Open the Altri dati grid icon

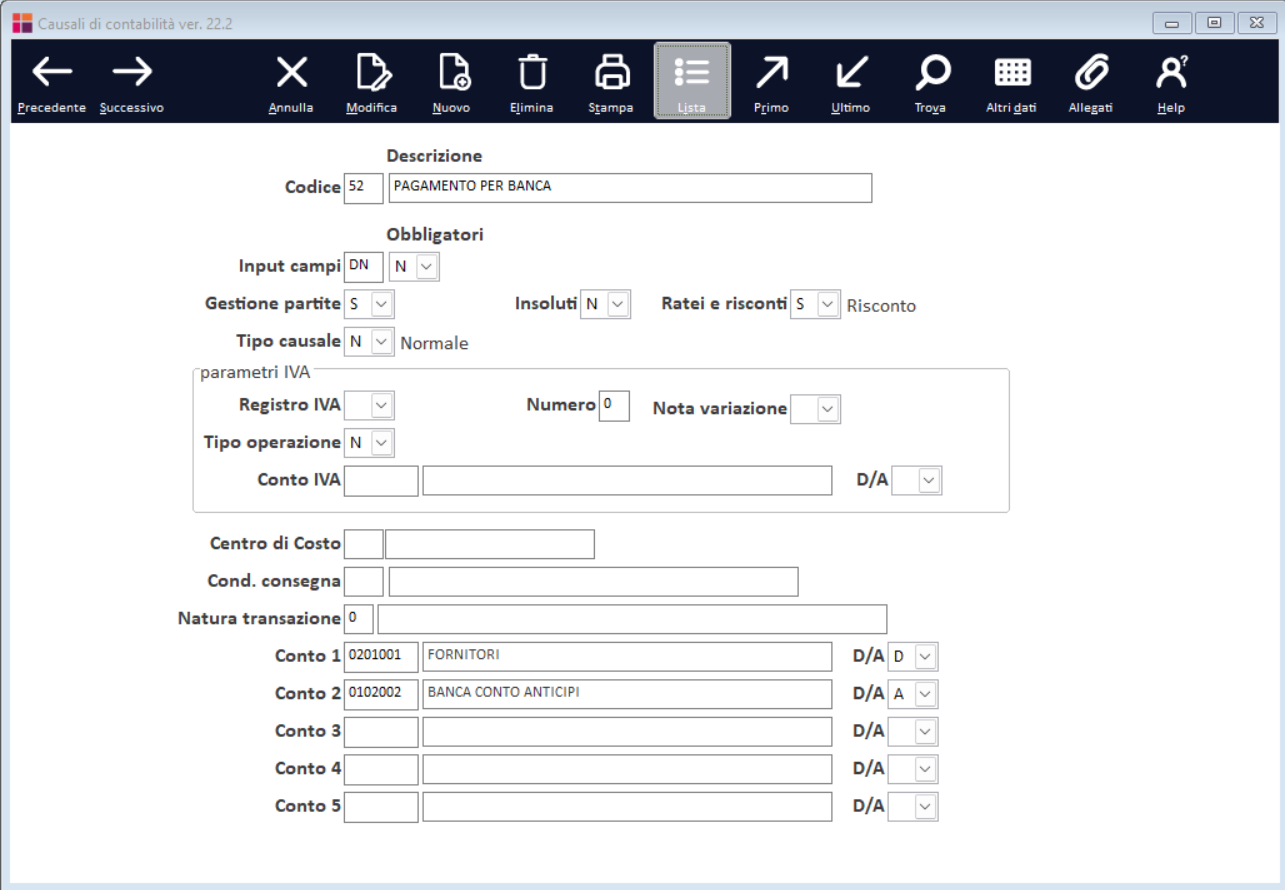tap(1011, 73)
